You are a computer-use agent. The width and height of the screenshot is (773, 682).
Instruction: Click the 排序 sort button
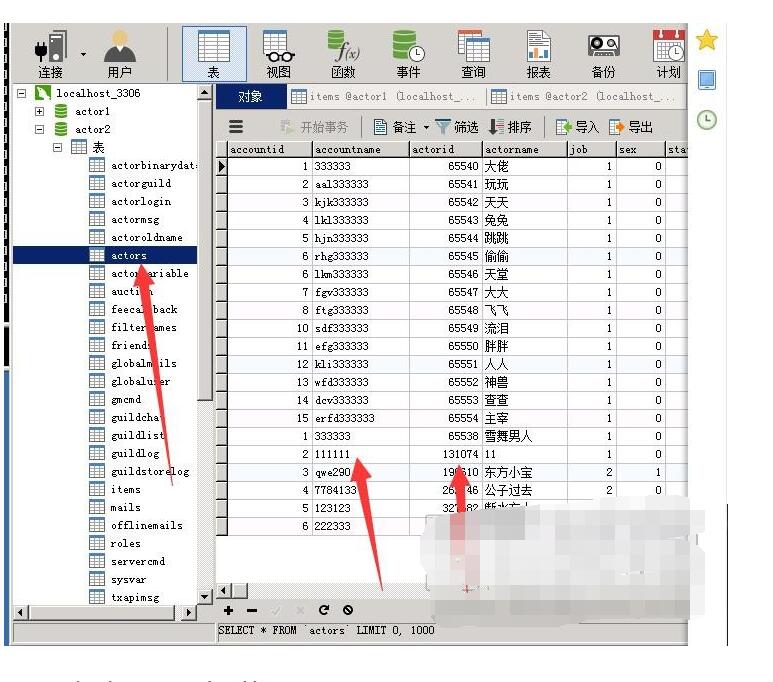click(x=510, y=127)
